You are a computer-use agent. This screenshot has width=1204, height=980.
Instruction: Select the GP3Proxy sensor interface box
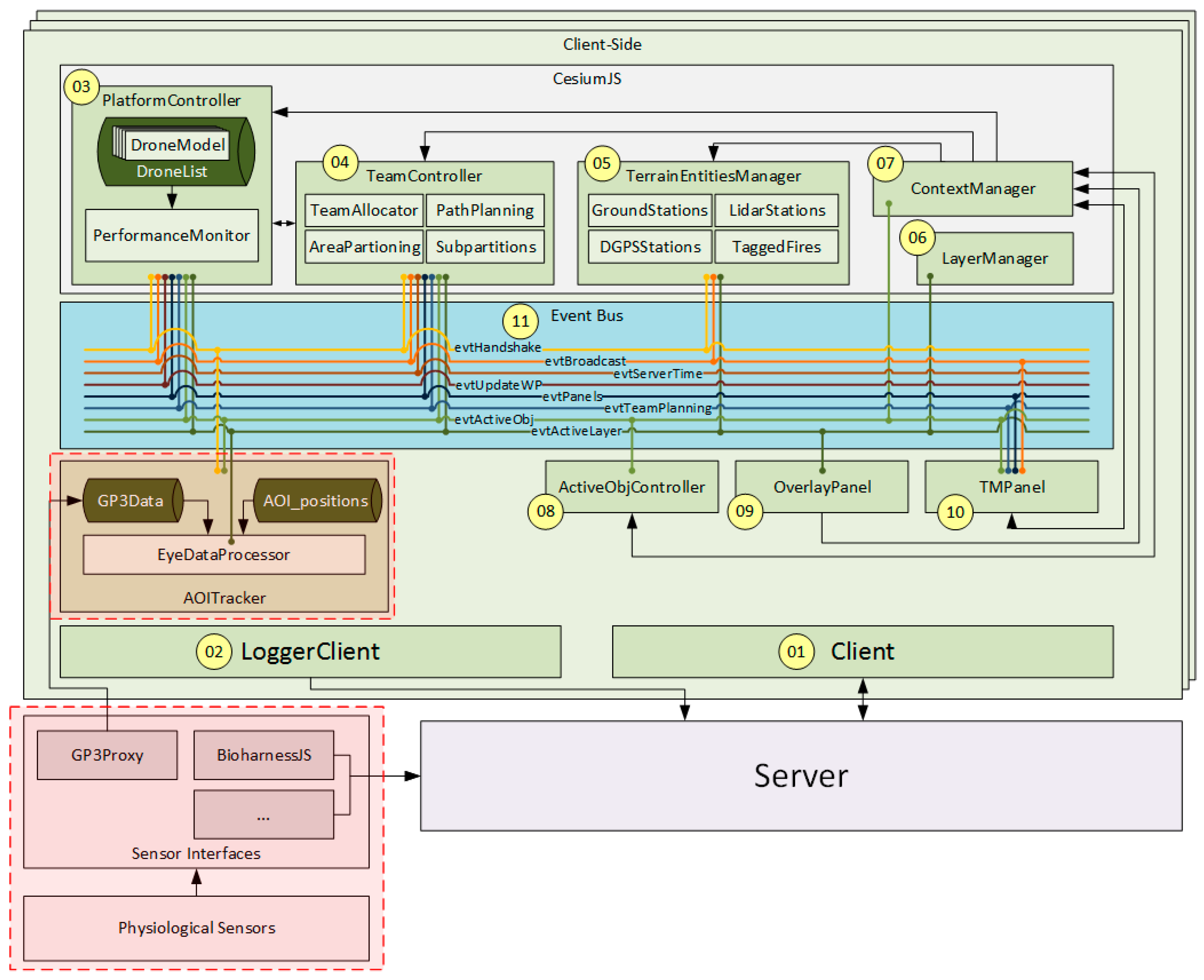point(107,755)
